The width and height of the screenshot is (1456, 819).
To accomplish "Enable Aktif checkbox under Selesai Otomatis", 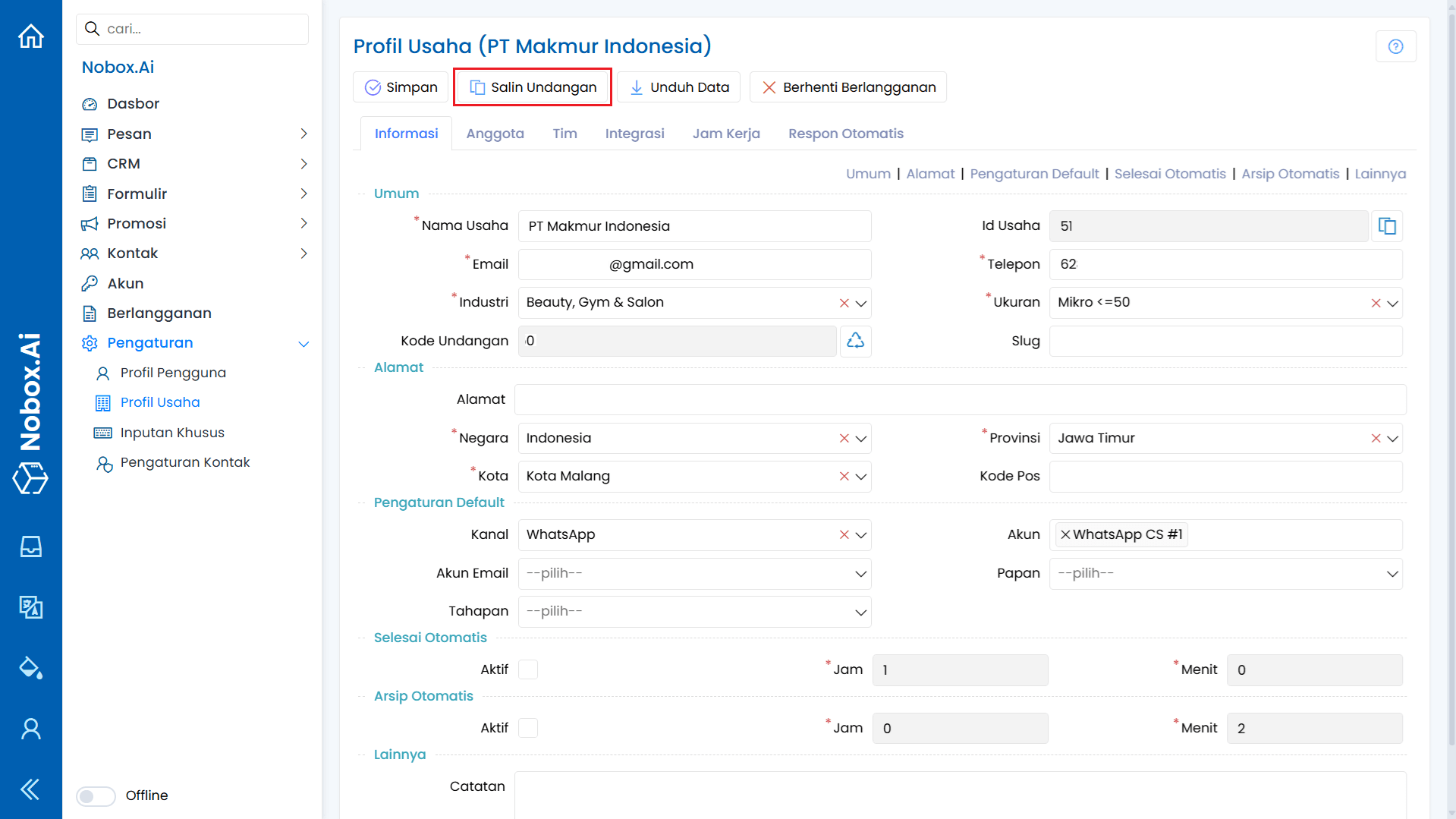I will (x=528, y=669).
